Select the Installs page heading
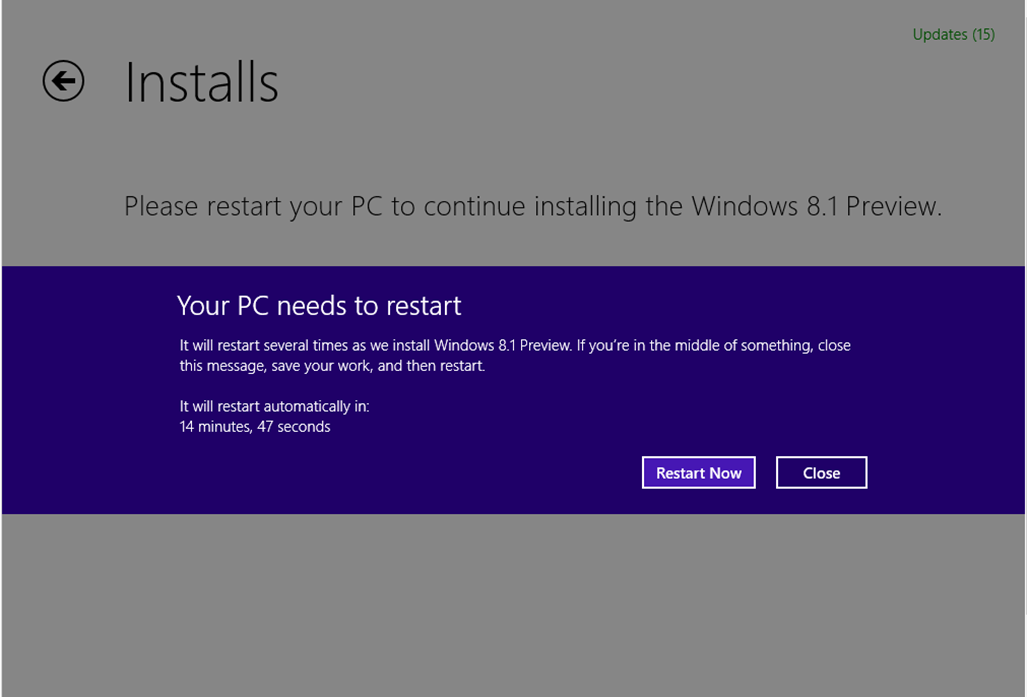 201,82
